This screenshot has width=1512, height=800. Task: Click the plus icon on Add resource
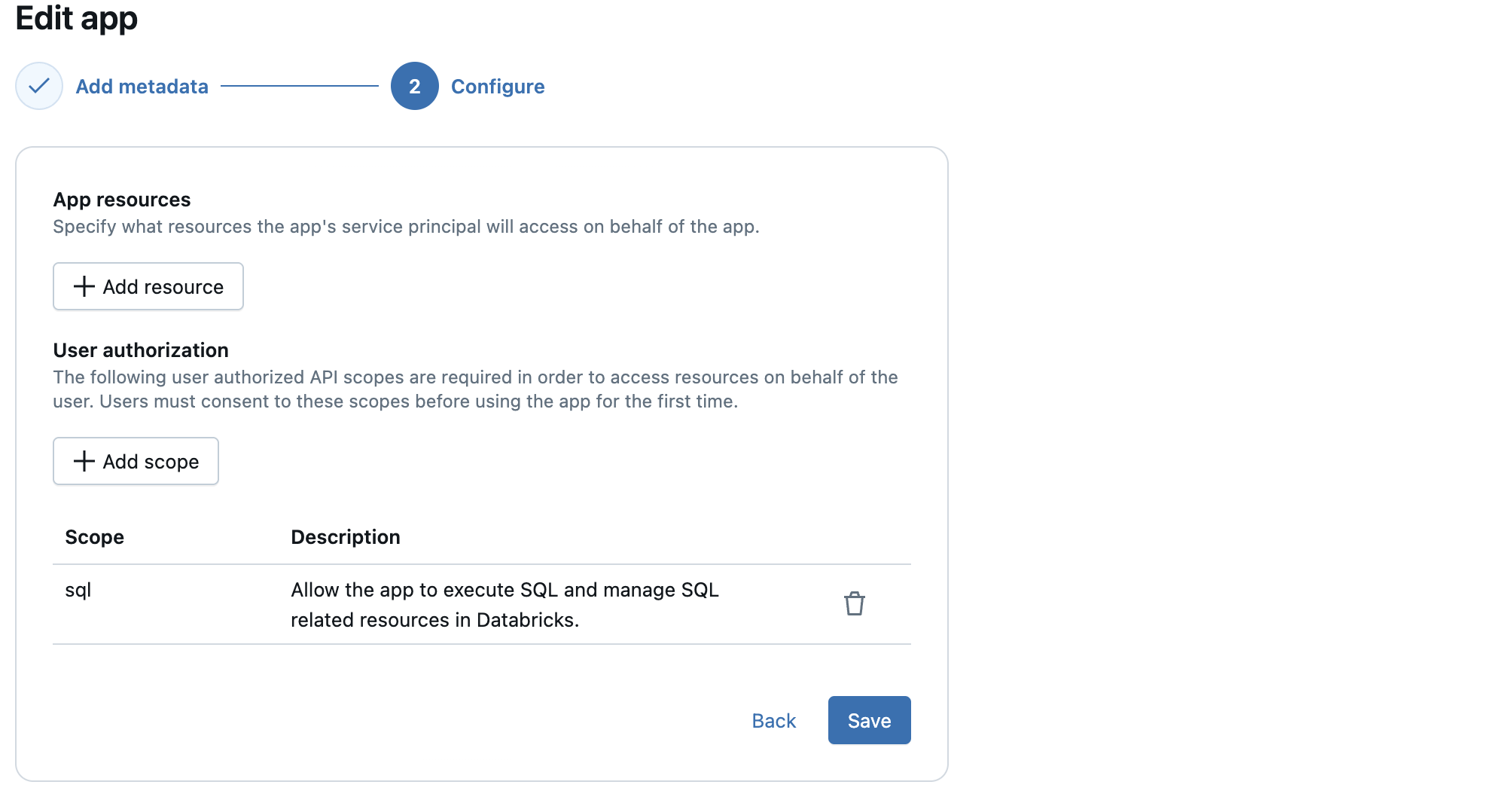pyautogui.click(x=83, y=286)
